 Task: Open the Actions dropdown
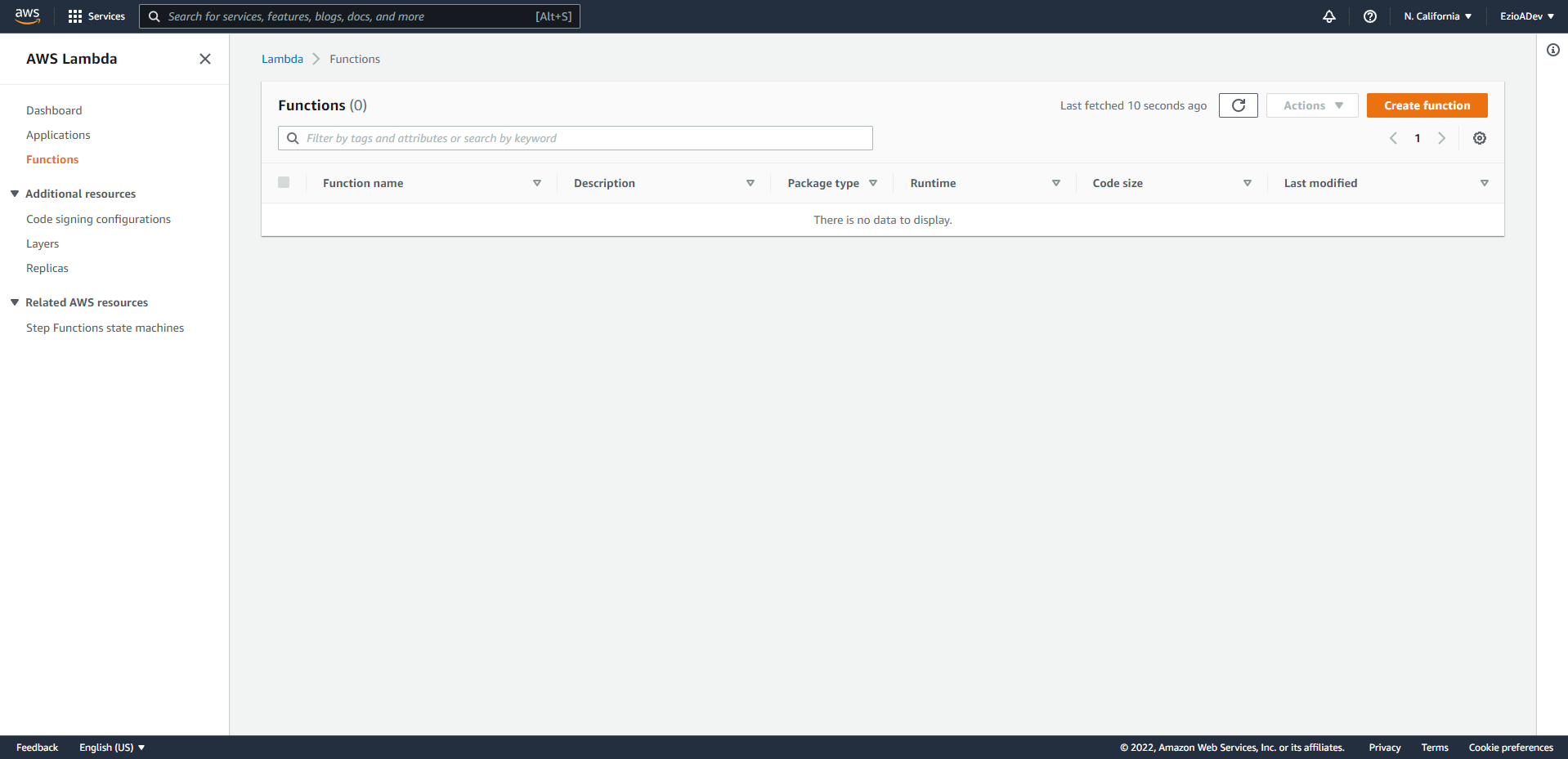pyautogui.click(x=1312, y=105)
